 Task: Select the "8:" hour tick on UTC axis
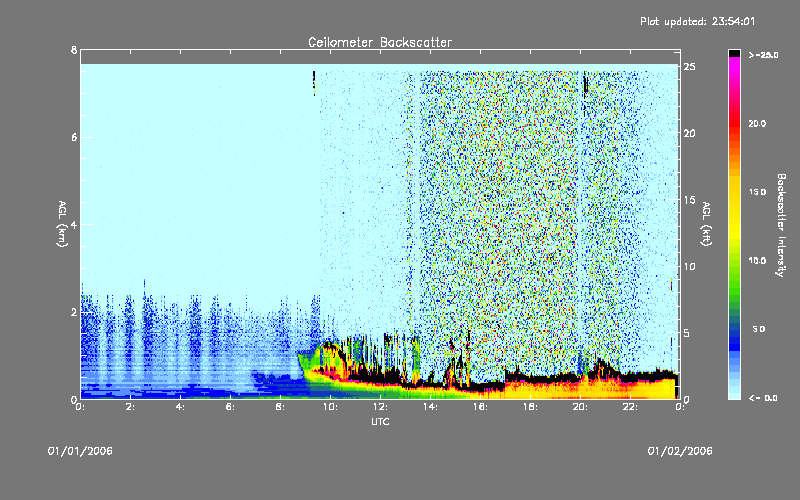[280, 407]
